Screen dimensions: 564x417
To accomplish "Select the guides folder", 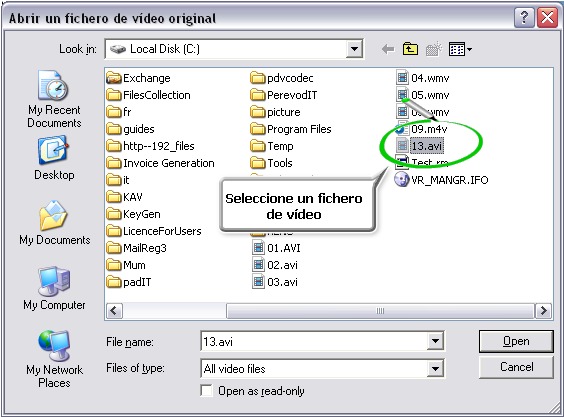I will point(131,129).
